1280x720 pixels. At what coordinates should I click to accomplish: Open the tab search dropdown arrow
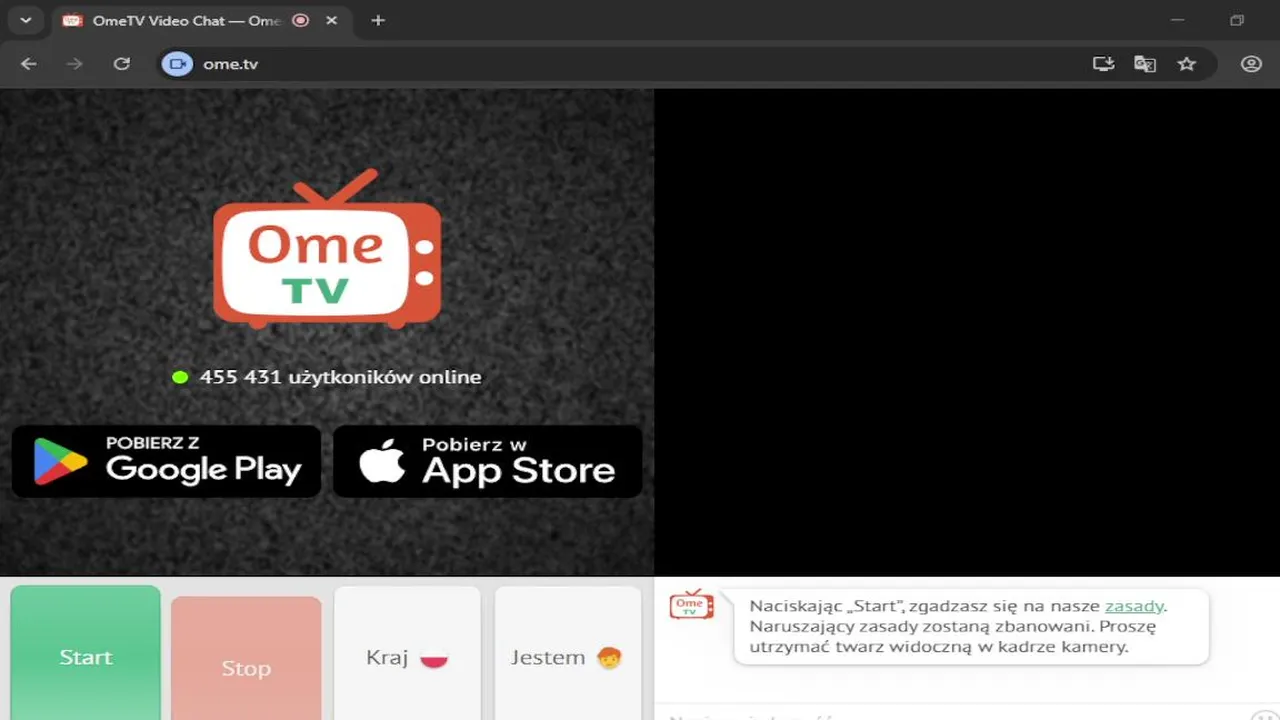[26, 20]
